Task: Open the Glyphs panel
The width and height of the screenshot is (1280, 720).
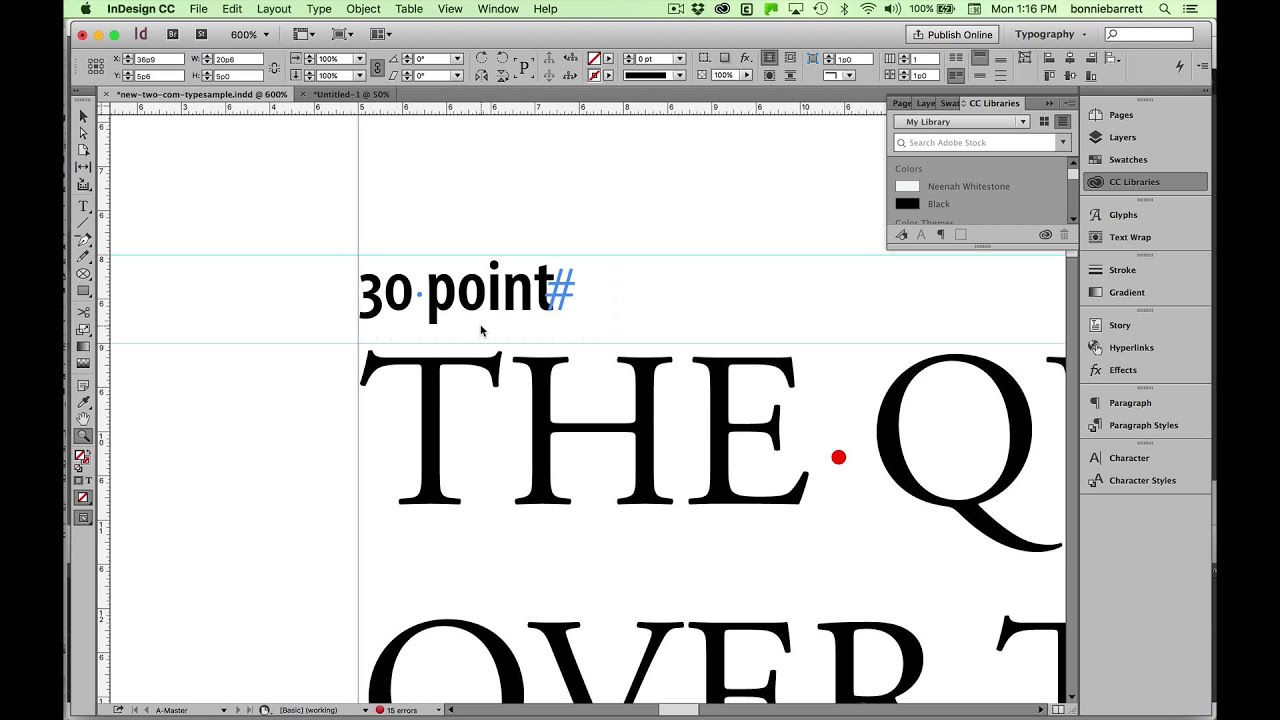Action: (1122, 215)
